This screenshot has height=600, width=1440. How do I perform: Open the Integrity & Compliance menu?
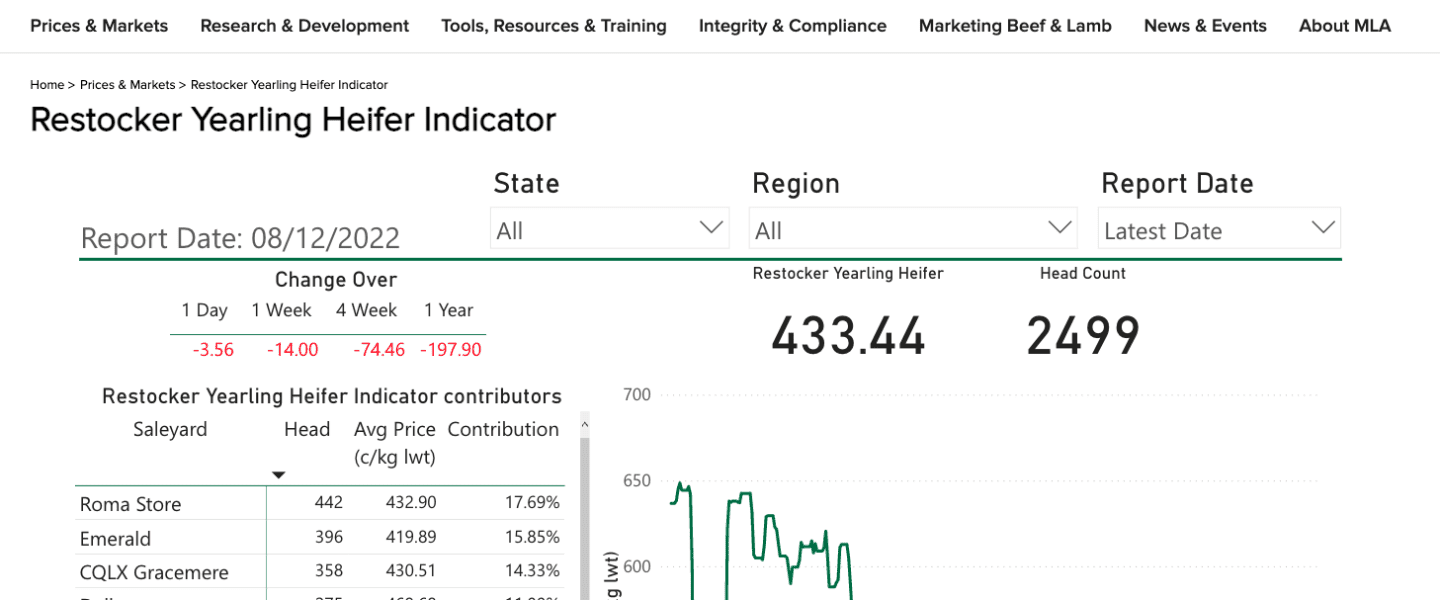point(793,26)
